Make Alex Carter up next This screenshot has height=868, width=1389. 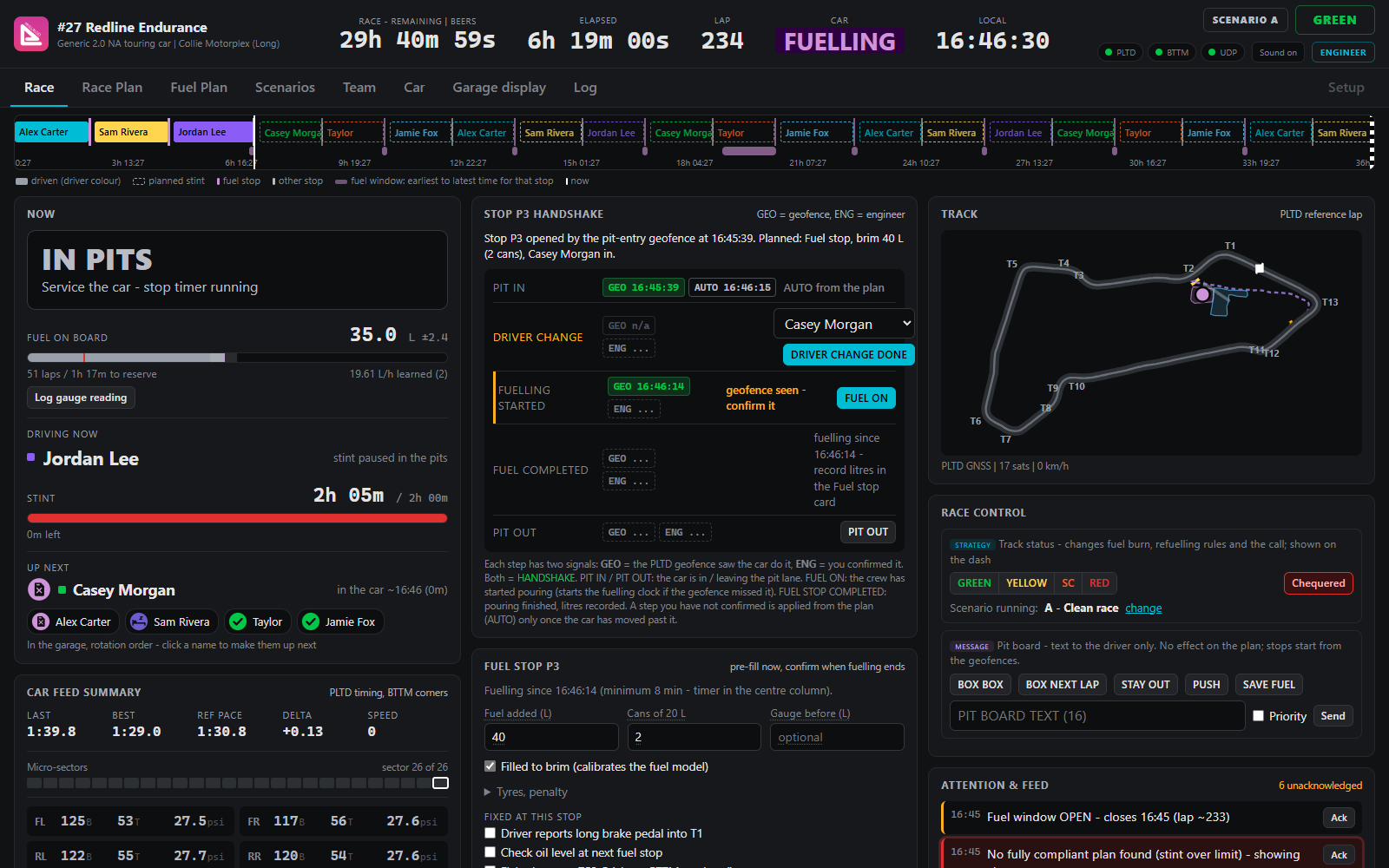[x=72, y=621]
